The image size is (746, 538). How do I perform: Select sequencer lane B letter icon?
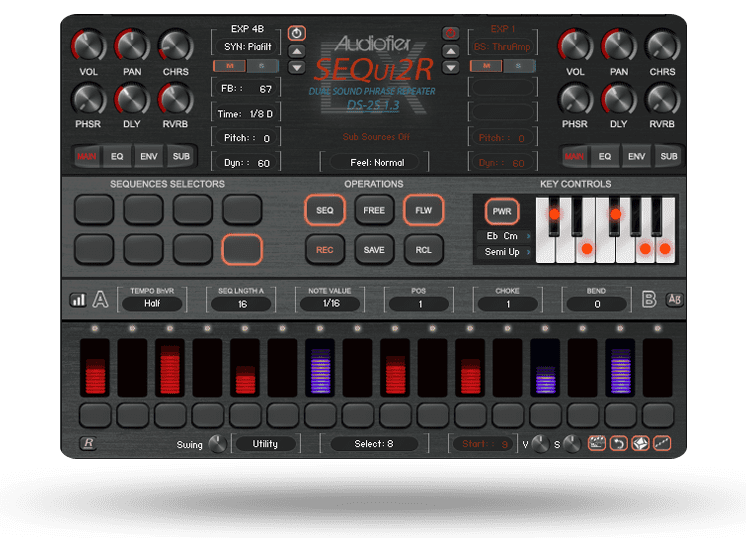click(649, 299)
